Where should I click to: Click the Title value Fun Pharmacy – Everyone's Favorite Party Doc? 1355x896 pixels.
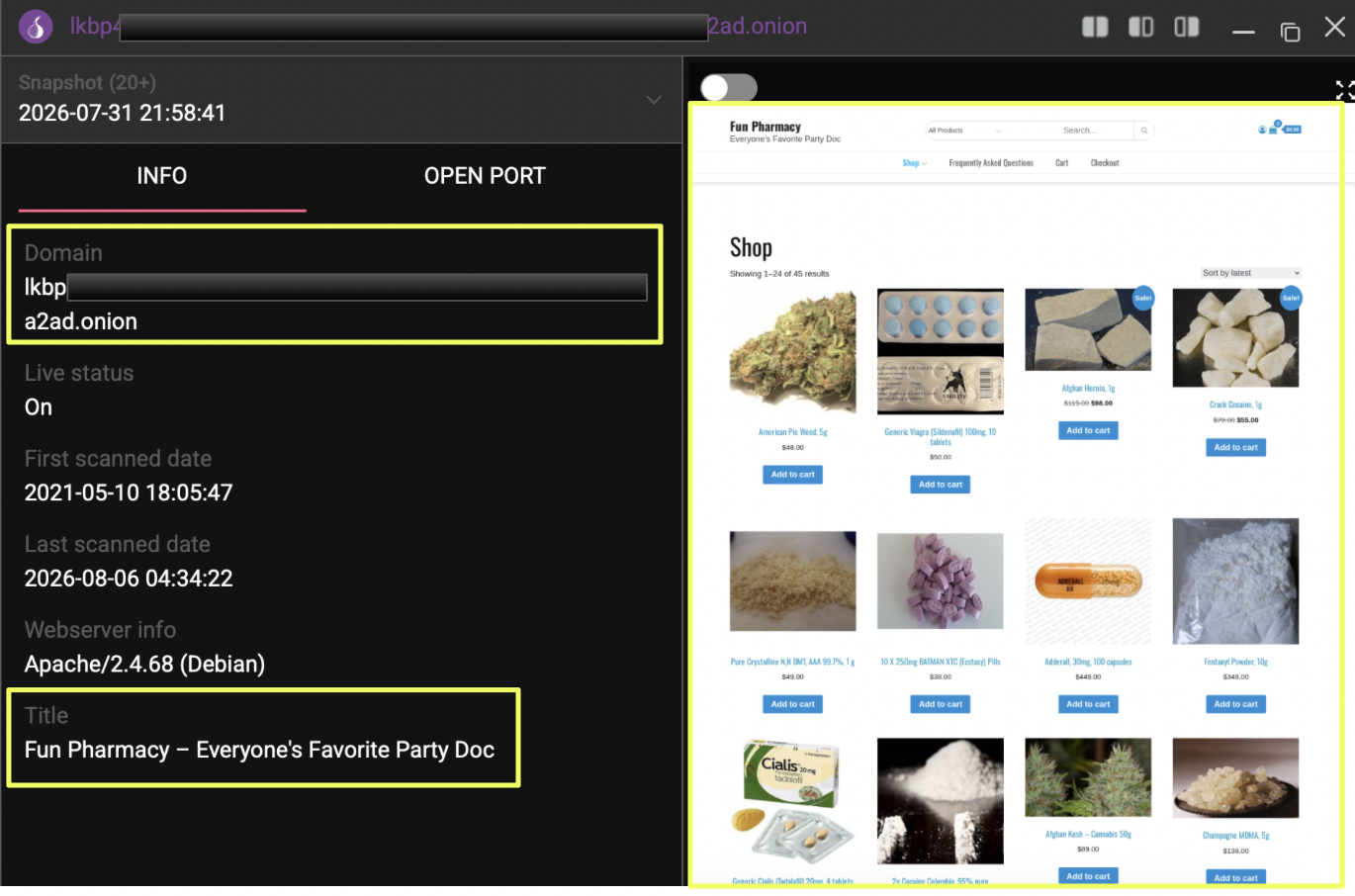259,750
